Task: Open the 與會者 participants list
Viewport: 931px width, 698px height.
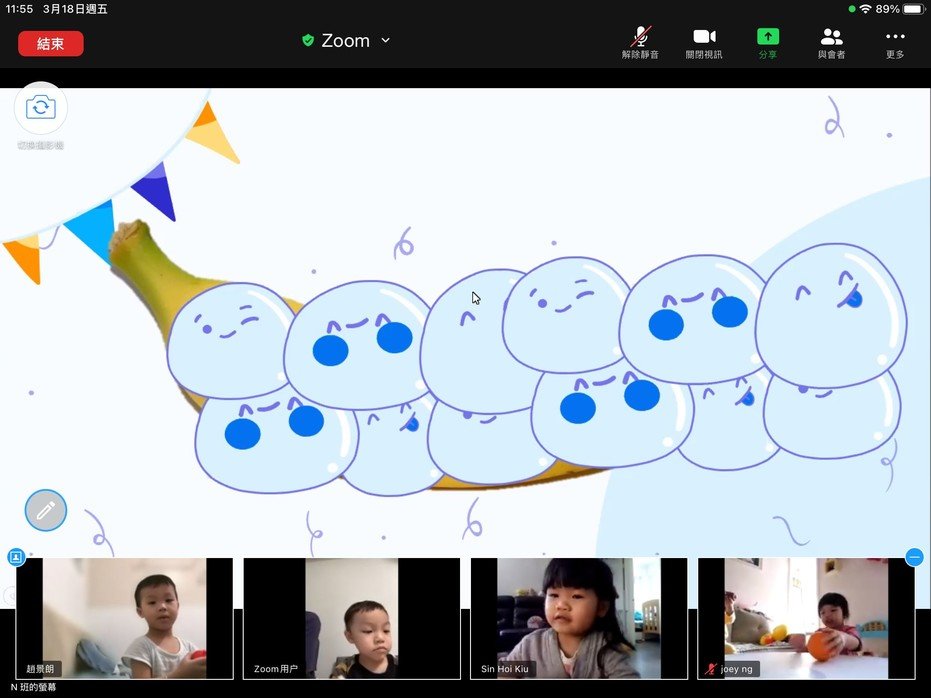Action: (831, 37)
